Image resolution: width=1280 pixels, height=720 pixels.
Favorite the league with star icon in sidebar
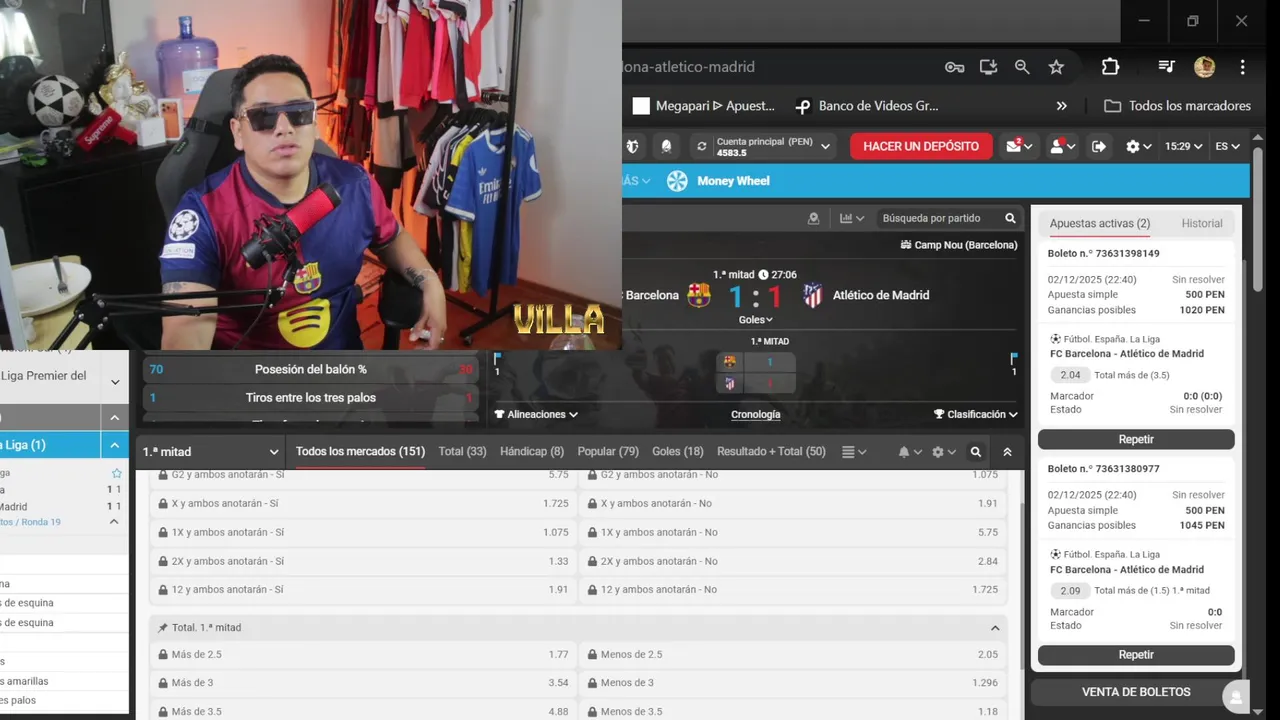[116, 473]
